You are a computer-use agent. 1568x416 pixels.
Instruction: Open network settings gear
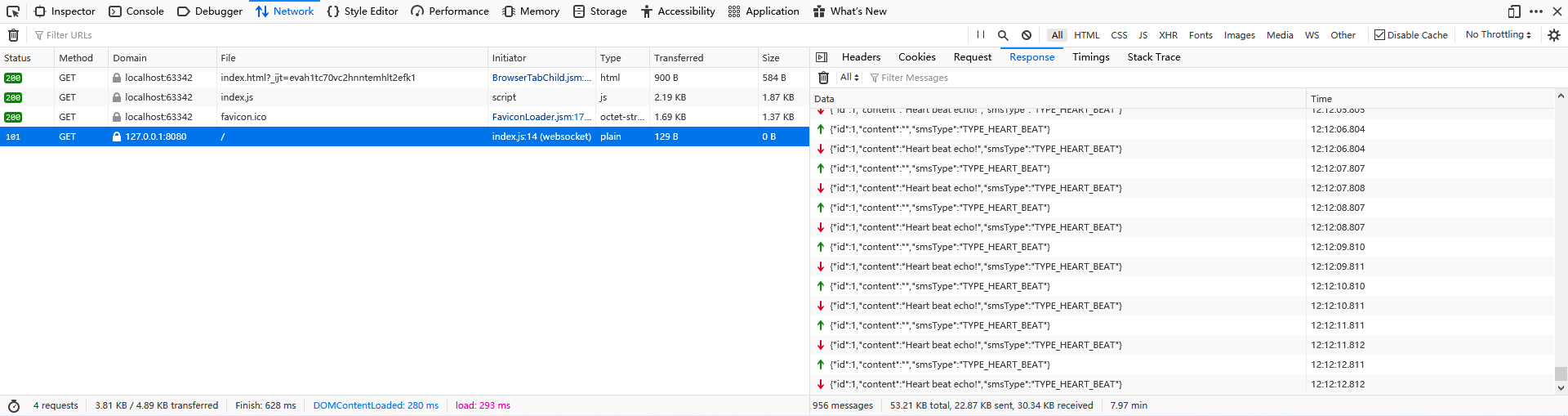tap(1553, 35)
